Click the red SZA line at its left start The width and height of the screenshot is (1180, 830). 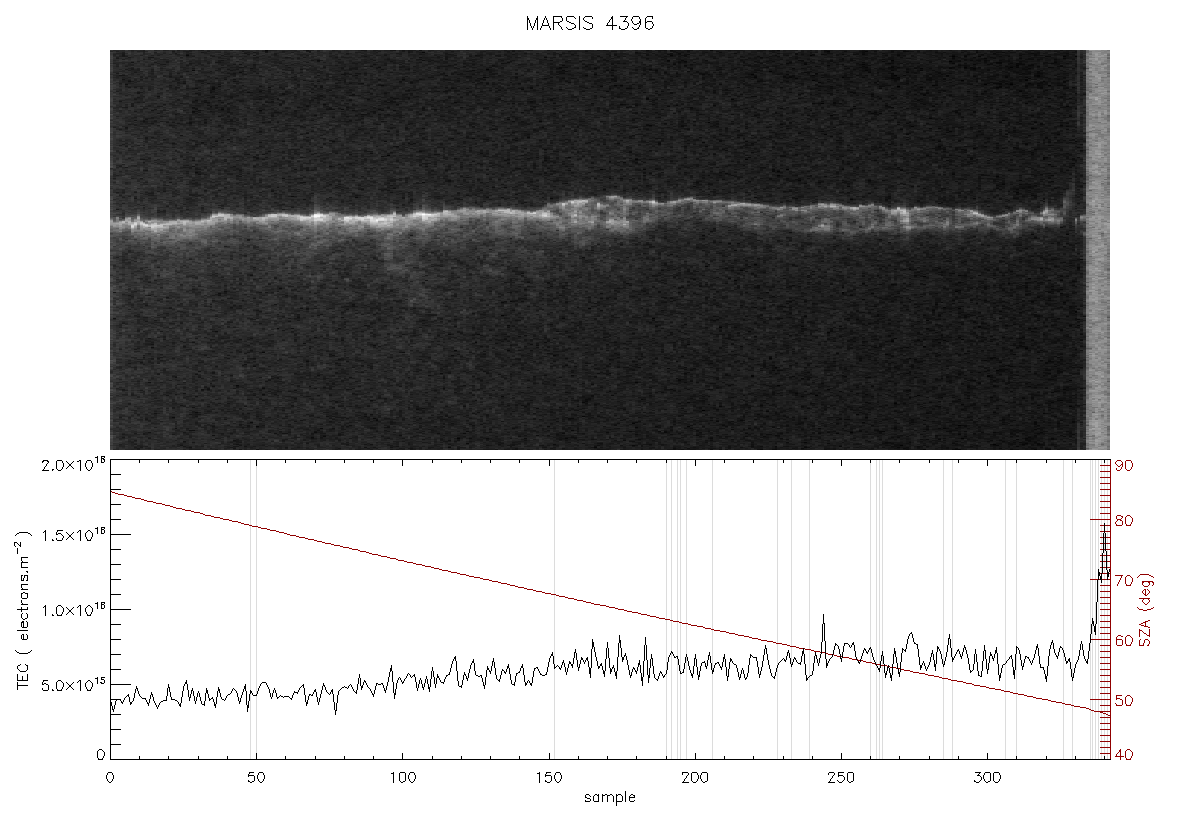(113, 492)
